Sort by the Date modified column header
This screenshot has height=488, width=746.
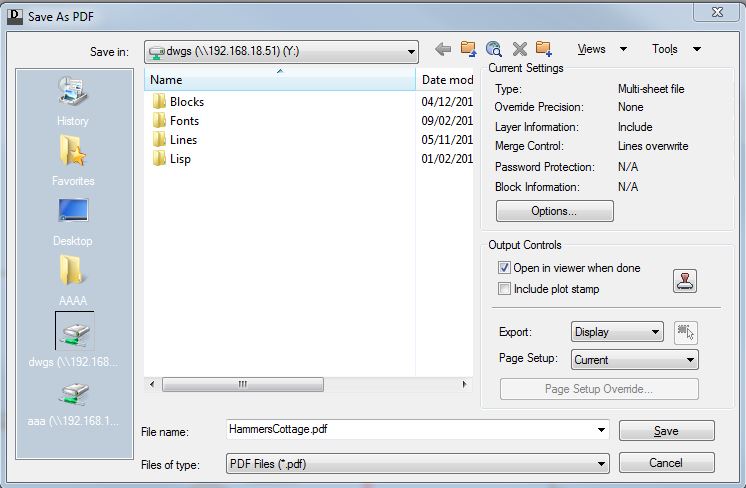click(x=445, y=79)
